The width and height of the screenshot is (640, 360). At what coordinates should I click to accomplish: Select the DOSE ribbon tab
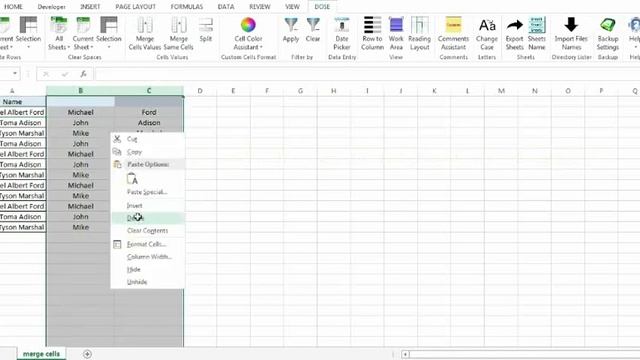(x=322, y=7)
